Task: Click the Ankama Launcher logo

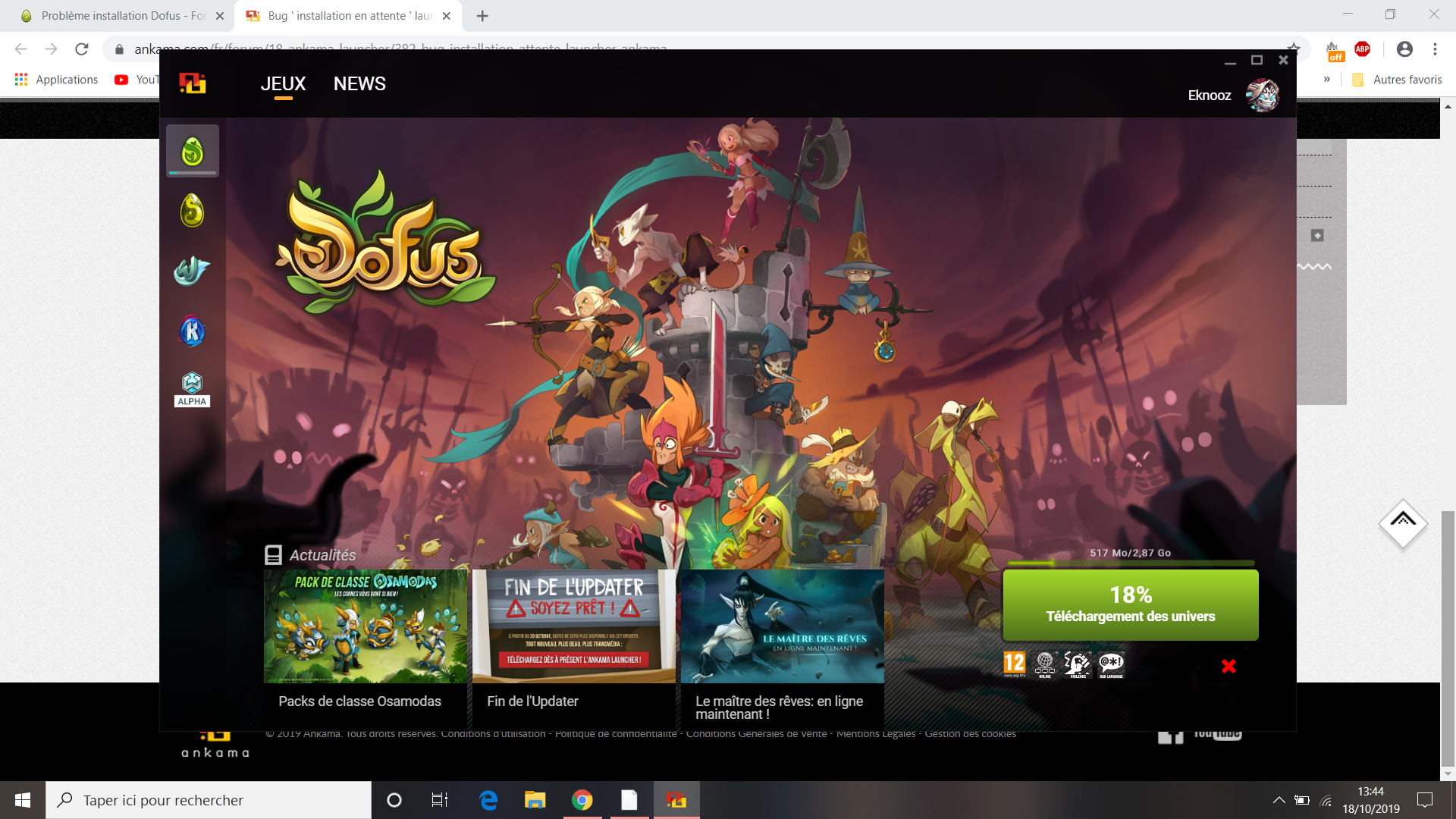Action: click(x=193, y=83)
